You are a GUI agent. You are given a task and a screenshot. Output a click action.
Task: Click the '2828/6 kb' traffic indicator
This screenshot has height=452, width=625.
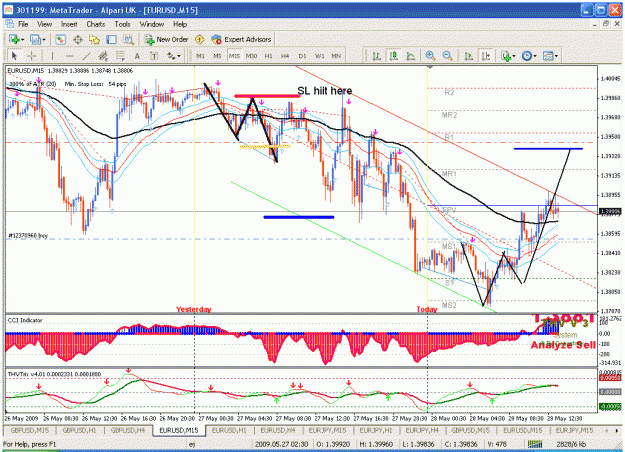pos(571,444)
